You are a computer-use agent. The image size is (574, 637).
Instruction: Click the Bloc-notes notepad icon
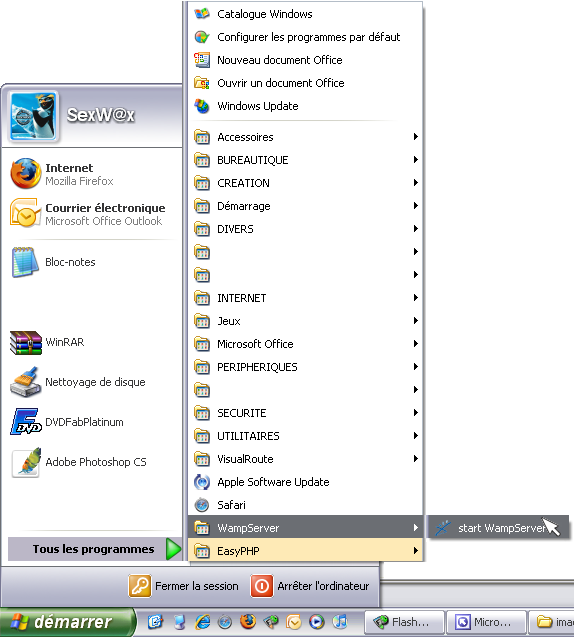[25, 262]
